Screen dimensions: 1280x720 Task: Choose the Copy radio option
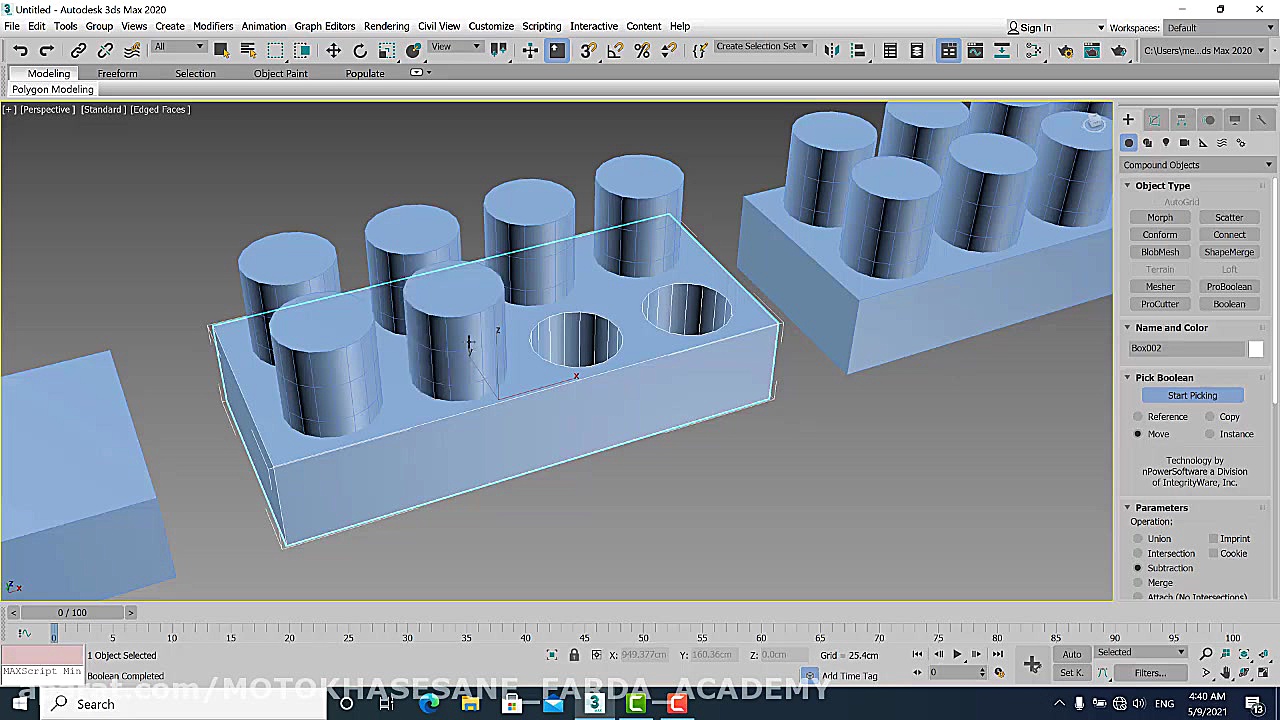(1210, 417)
